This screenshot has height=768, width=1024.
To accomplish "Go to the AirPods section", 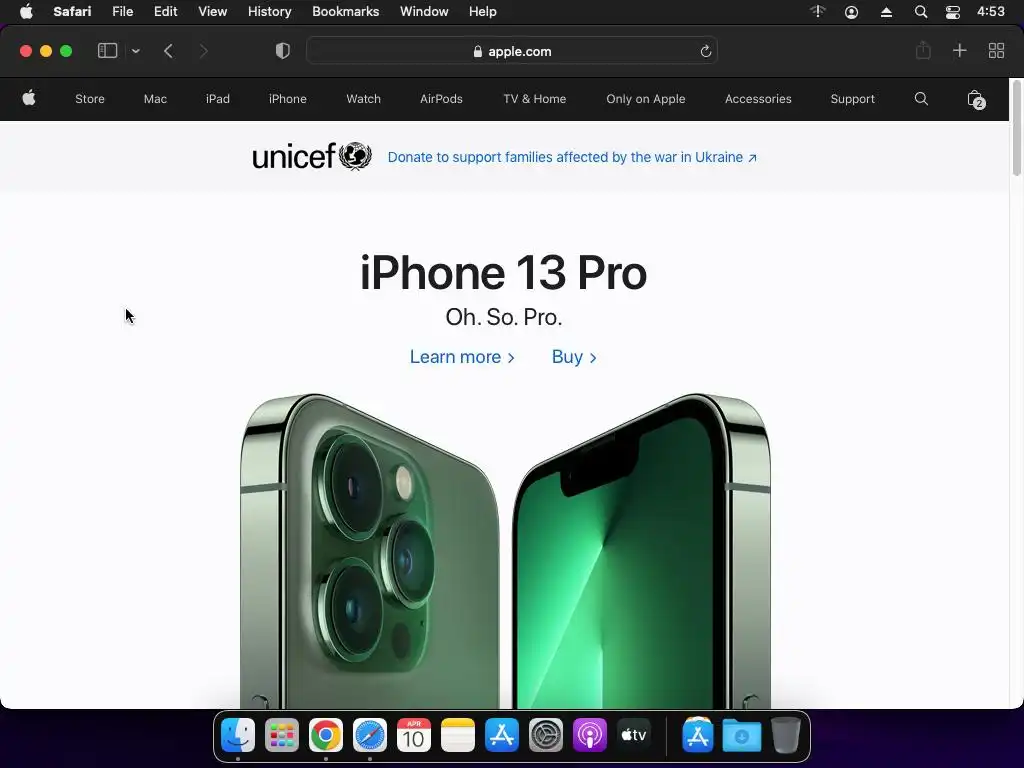I will coord(441,99).
